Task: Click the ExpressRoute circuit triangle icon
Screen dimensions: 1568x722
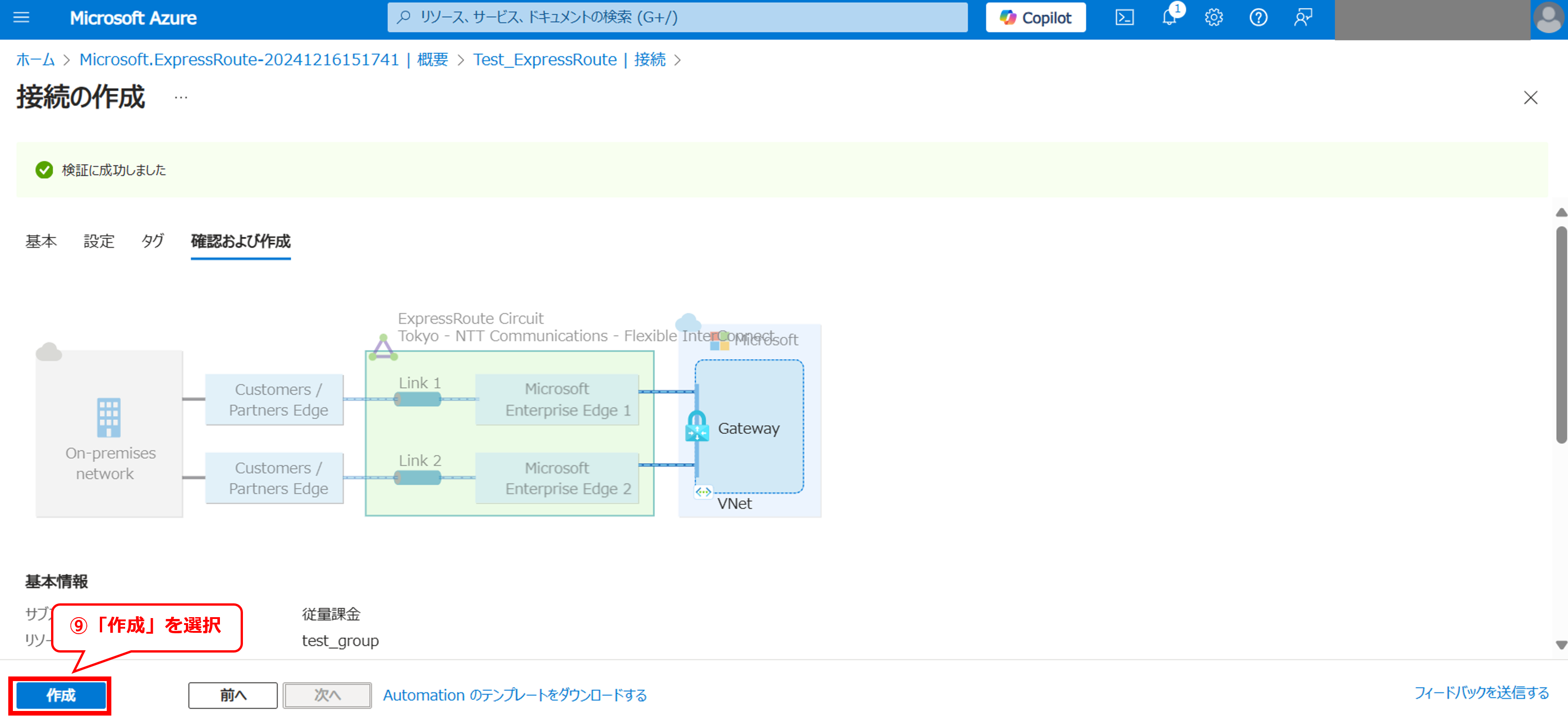Action: [x=383, y=347]
